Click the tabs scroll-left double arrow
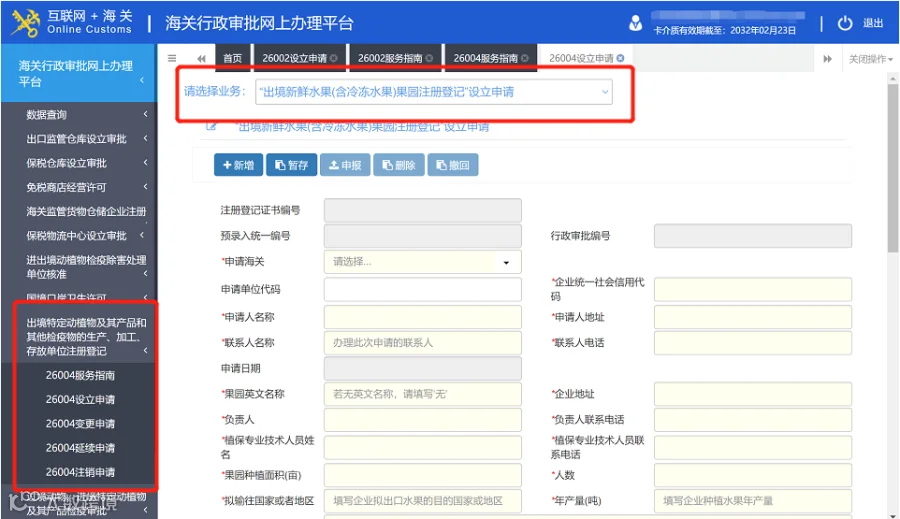 201,59
